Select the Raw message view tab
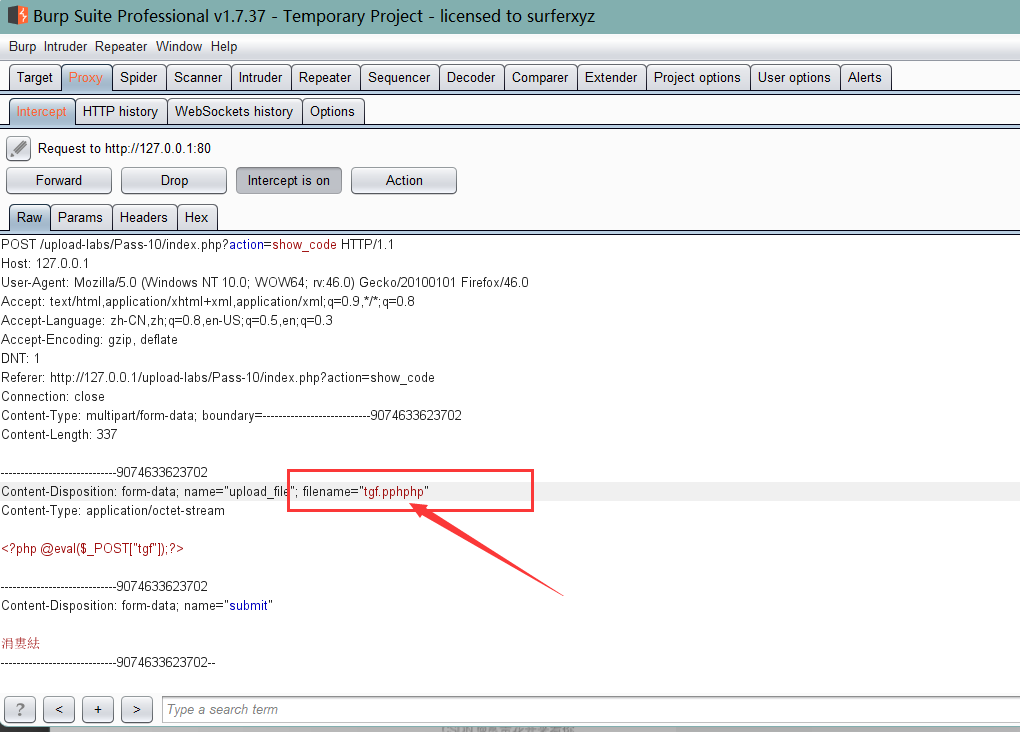 coord(30,217)
